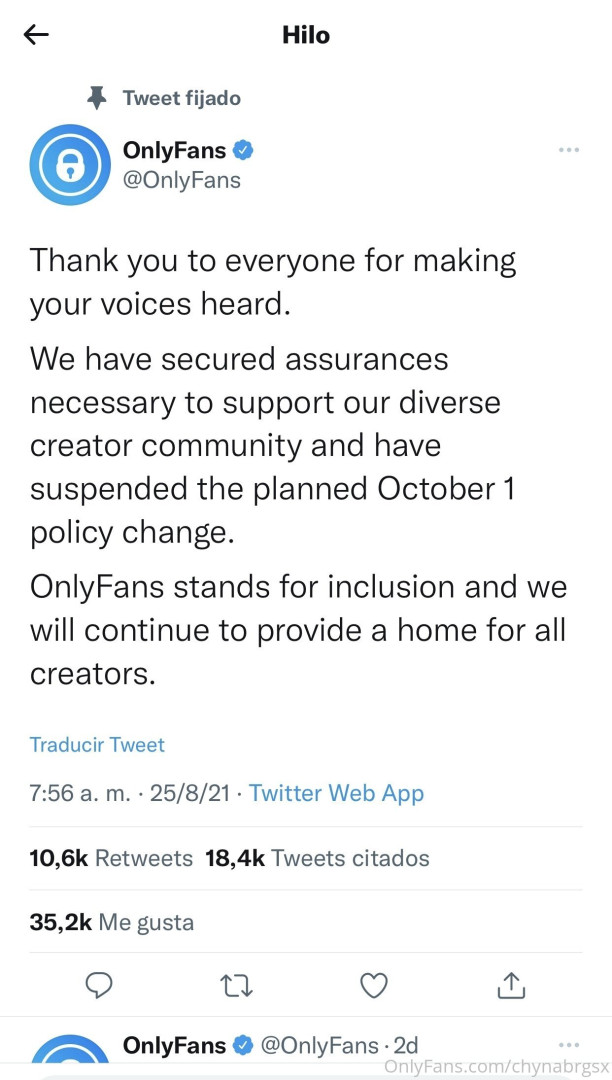View the 18,4k Tweets citados
612x1080 pixels.
[x=317, y=858]
